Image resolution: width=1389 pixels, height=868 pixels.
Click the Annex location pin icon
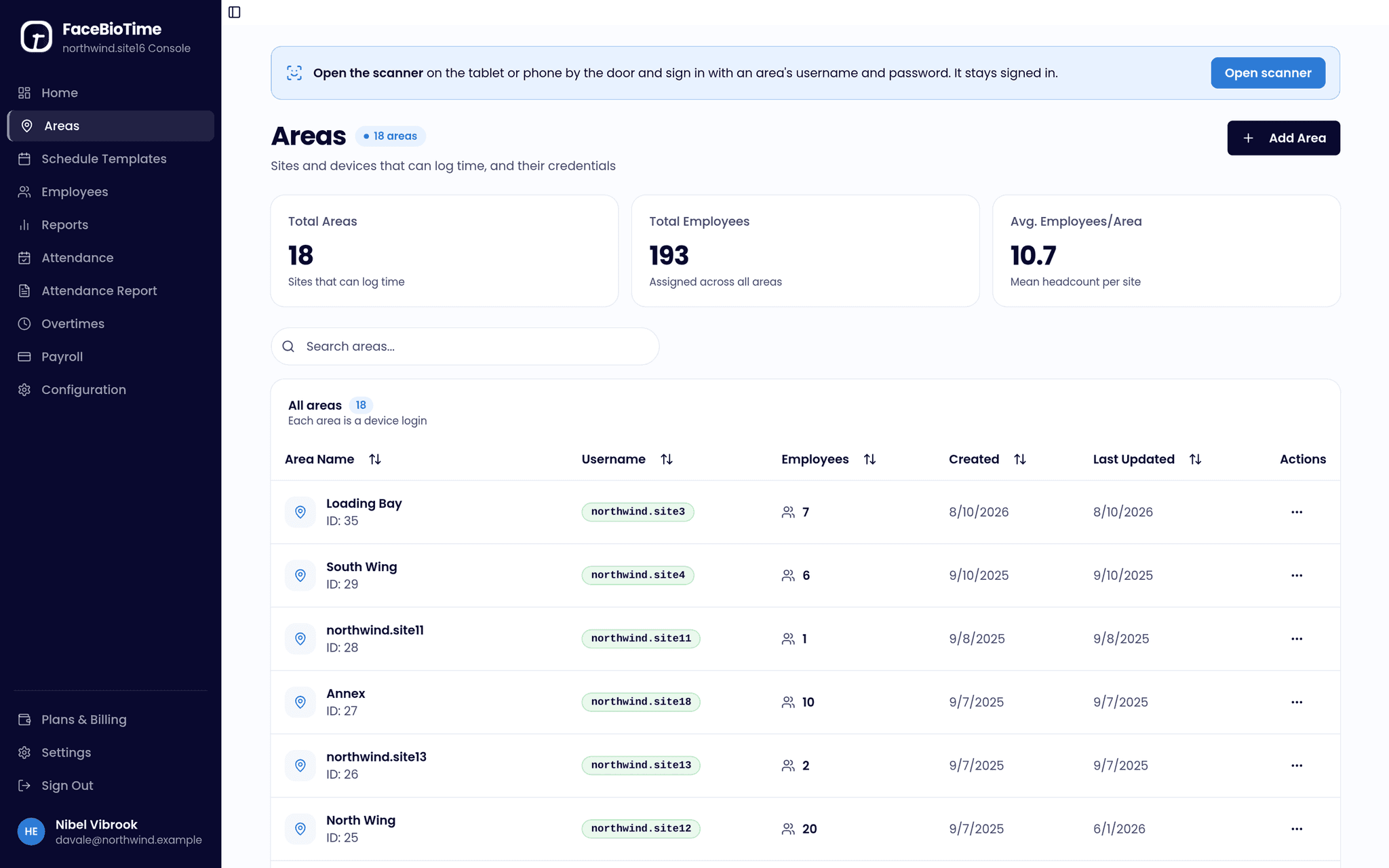point(300,702)
